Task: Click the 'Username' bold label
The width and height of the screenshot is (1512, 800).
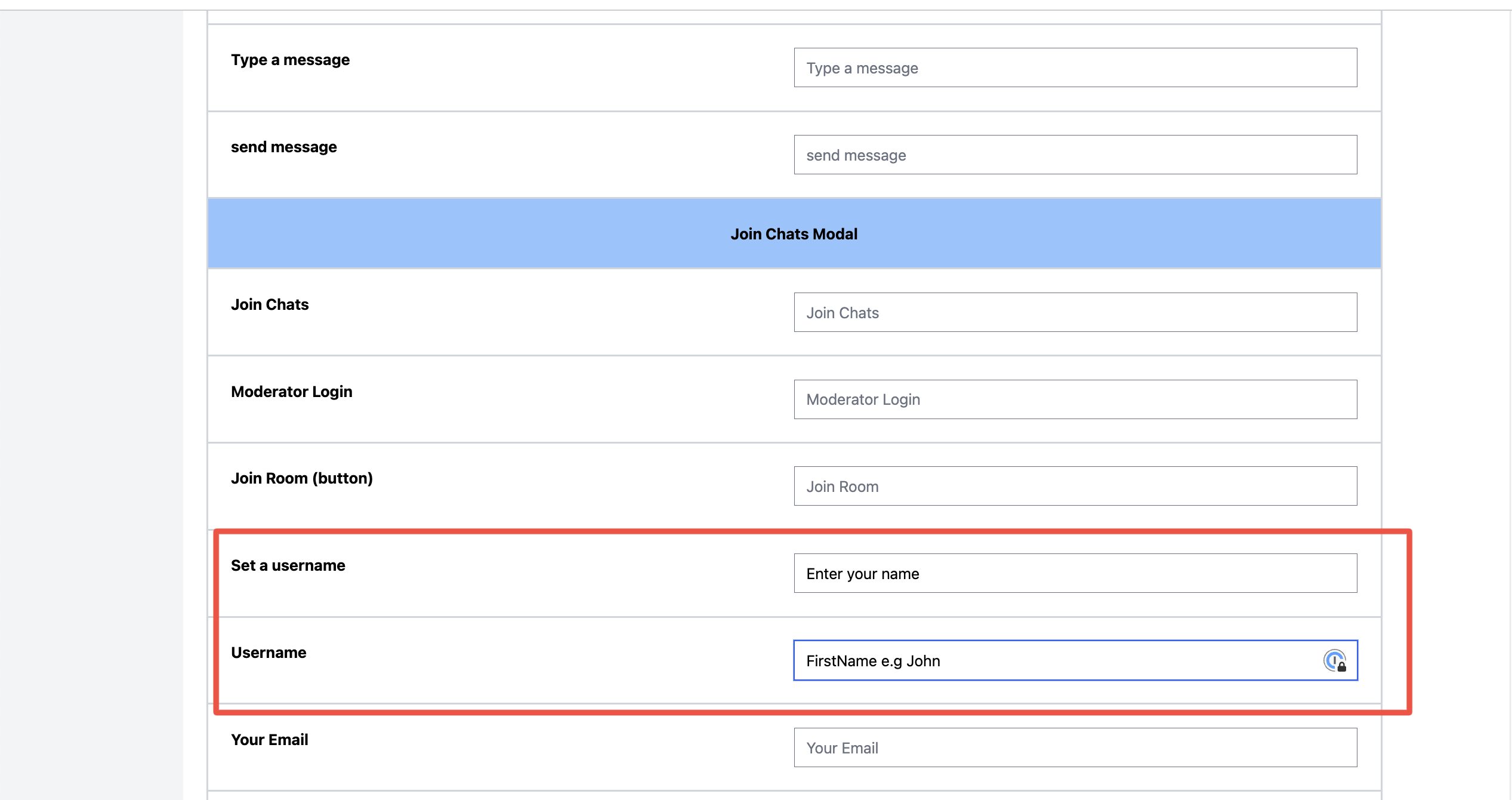Action: point(269,653)
